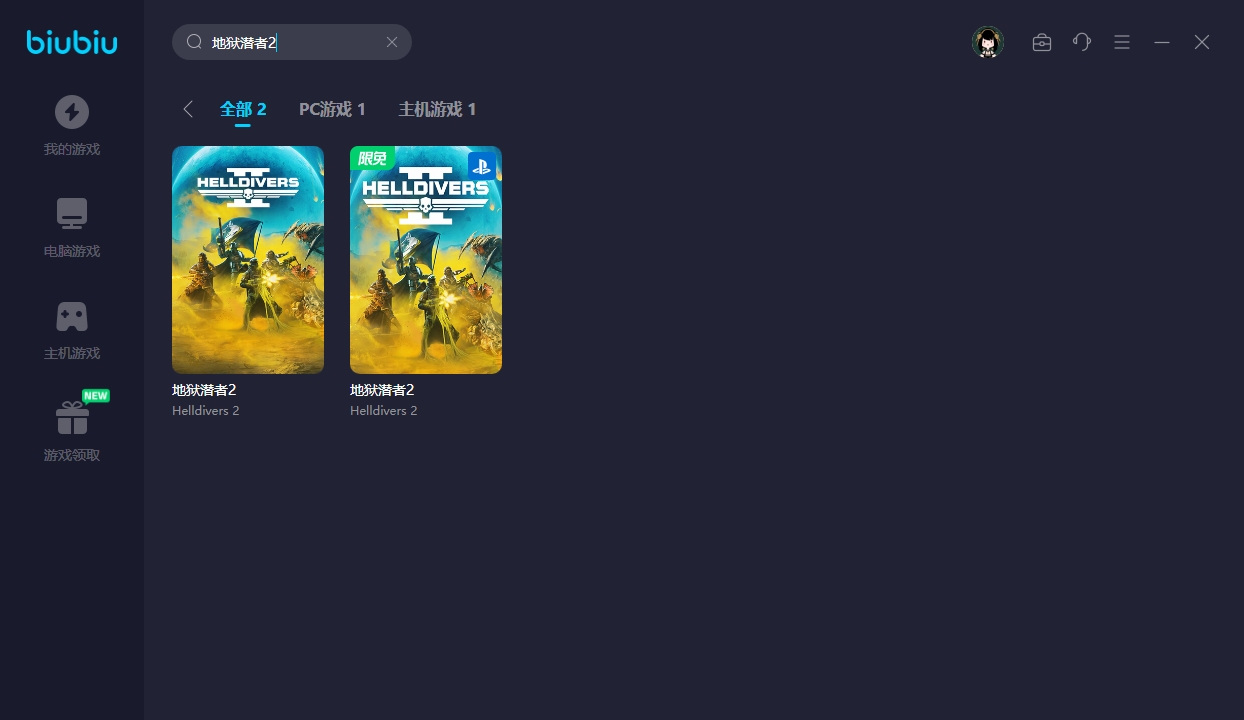Close the biubiu window

pos(1202,42)
